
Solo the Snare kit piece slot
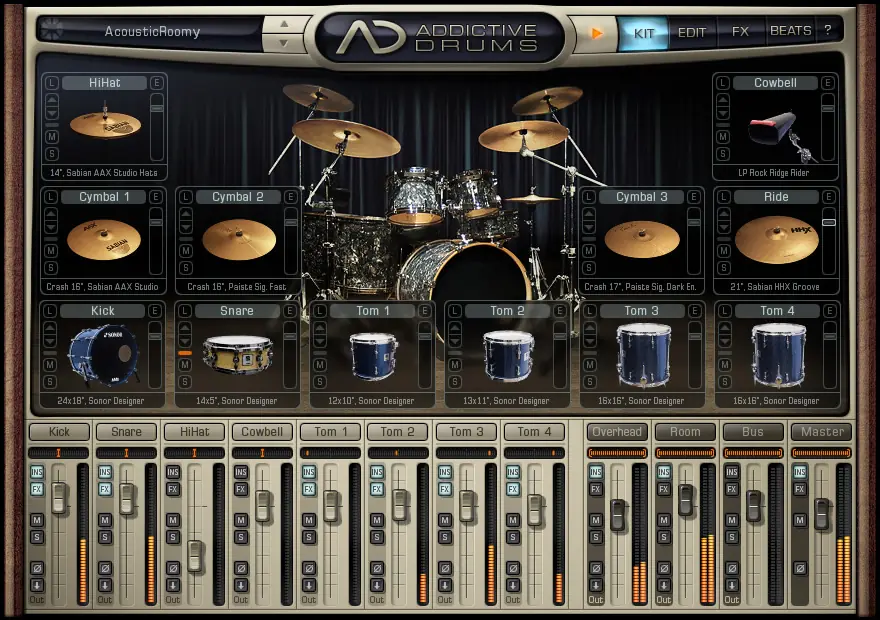click(185, 382)
